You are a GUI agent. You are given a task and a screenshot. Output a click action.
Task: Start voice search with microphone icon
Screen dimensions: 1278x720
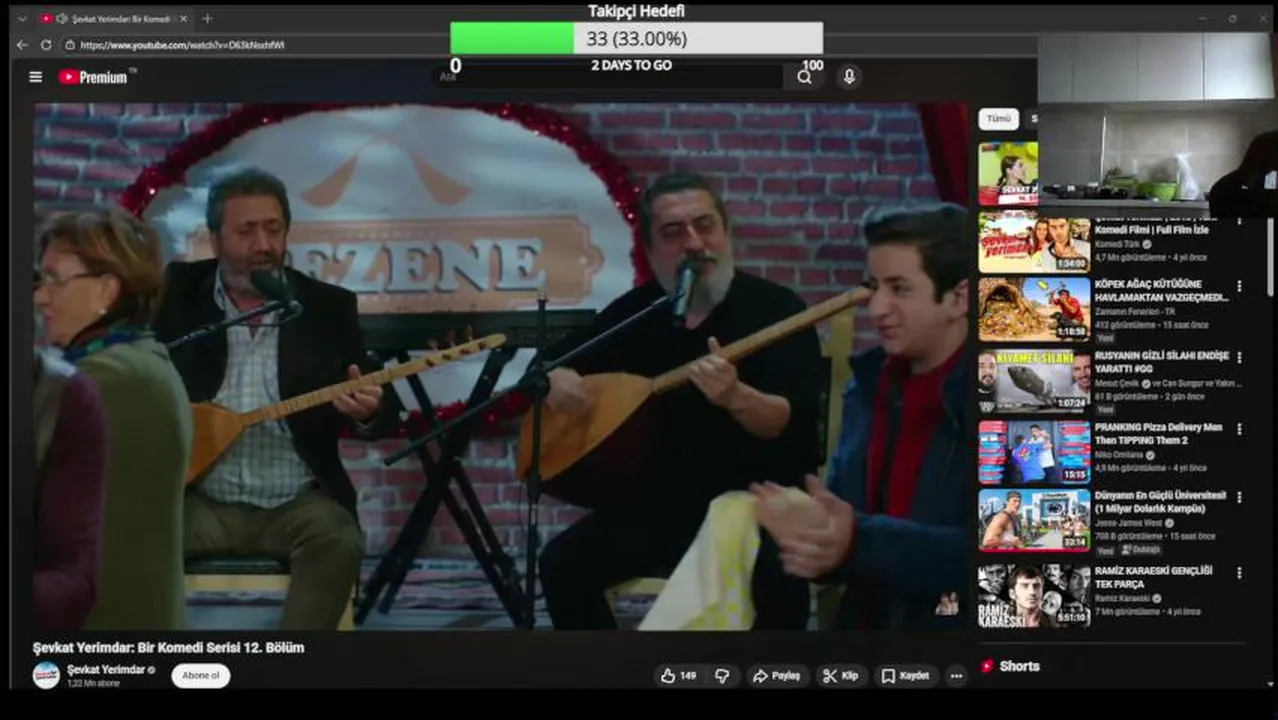click(x=849, y=77)
